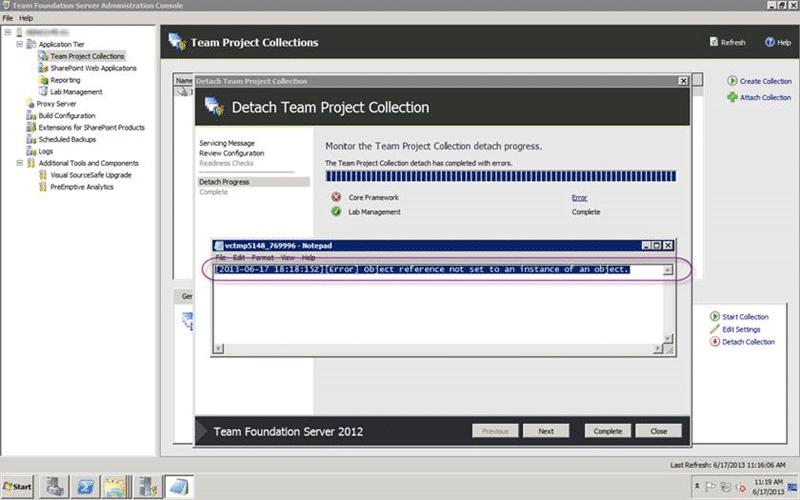Open Build Configuration node

(67, 116)
